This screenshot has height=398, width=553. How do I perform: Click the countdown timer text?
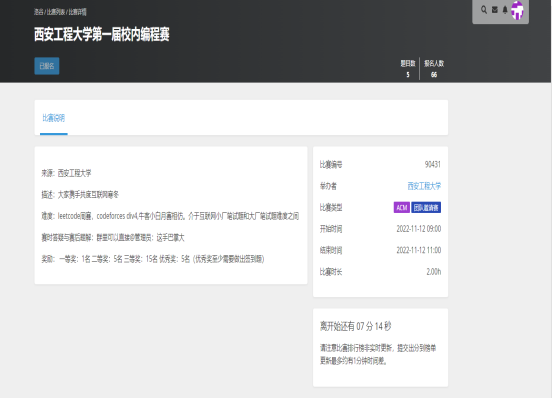click(356, 326)
